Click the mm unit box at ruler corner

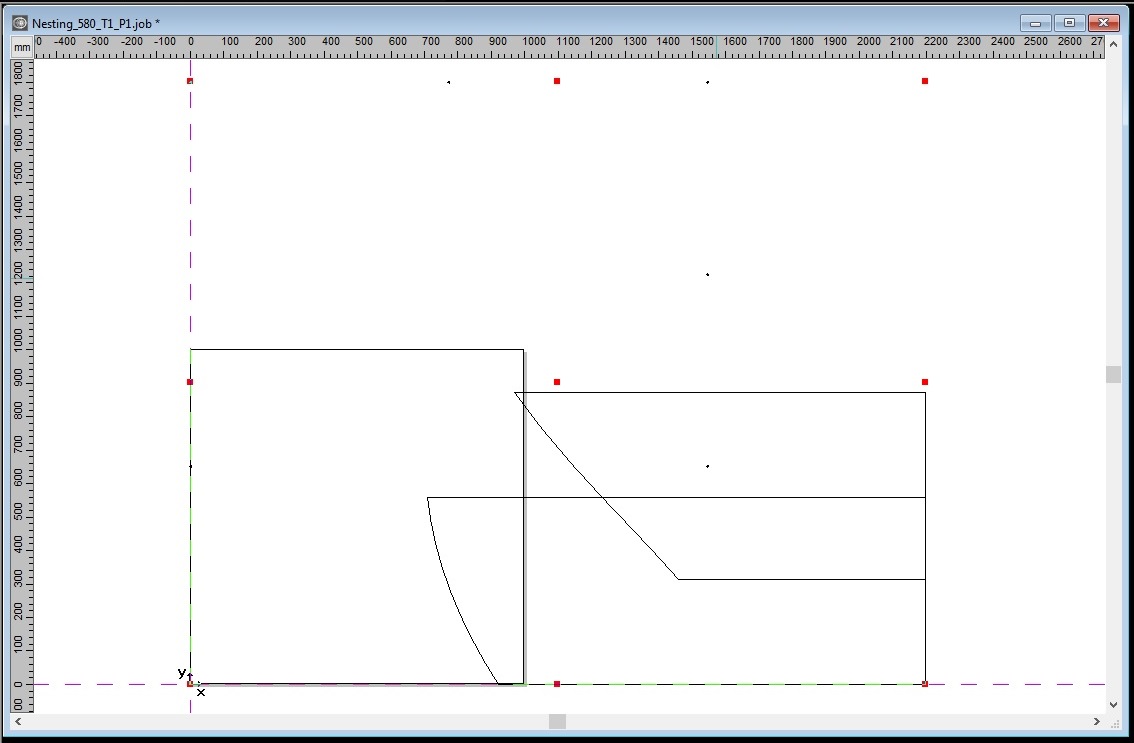click(22, 48)
